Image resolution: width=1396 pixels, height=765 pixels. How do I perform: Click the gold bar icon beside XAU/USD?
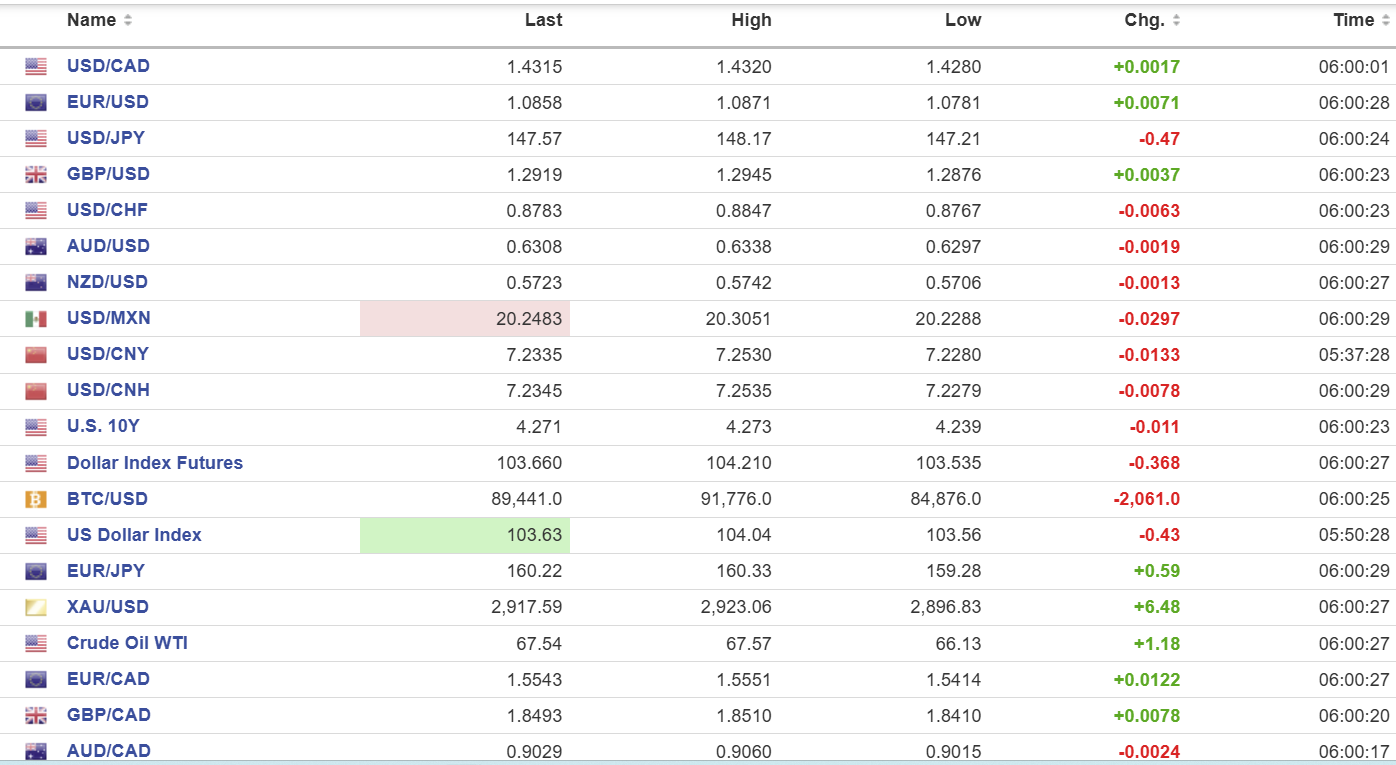36,607
